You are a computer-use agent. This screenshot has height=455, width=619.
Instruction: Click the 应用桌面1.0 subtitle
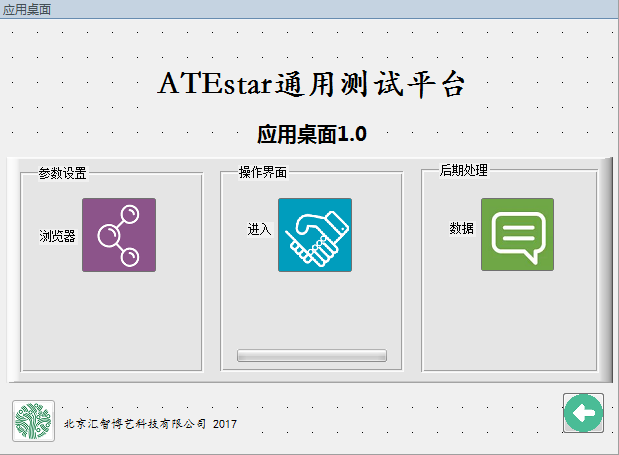click(312, 134)
